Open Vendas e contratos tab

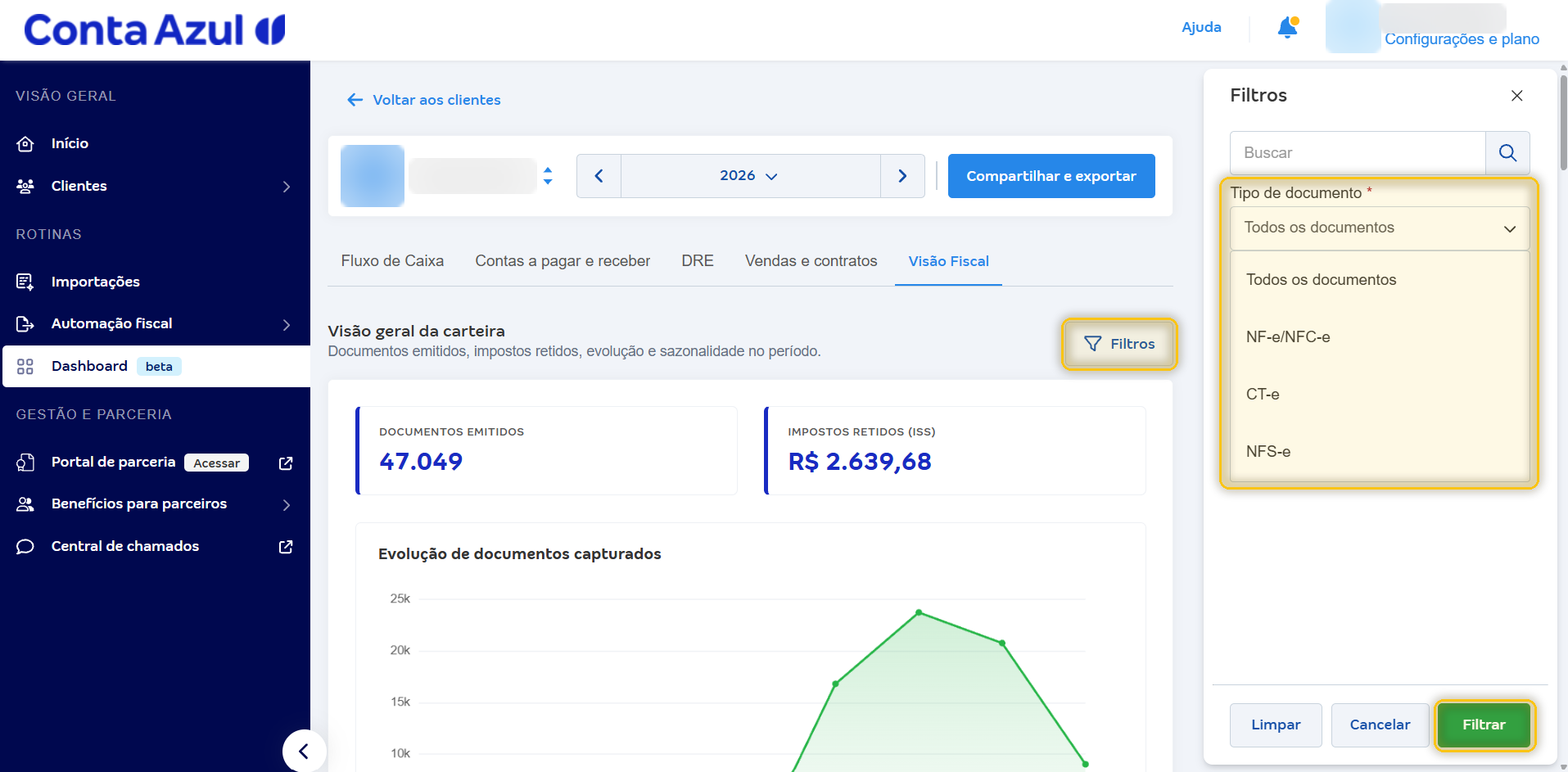(811, 261)
